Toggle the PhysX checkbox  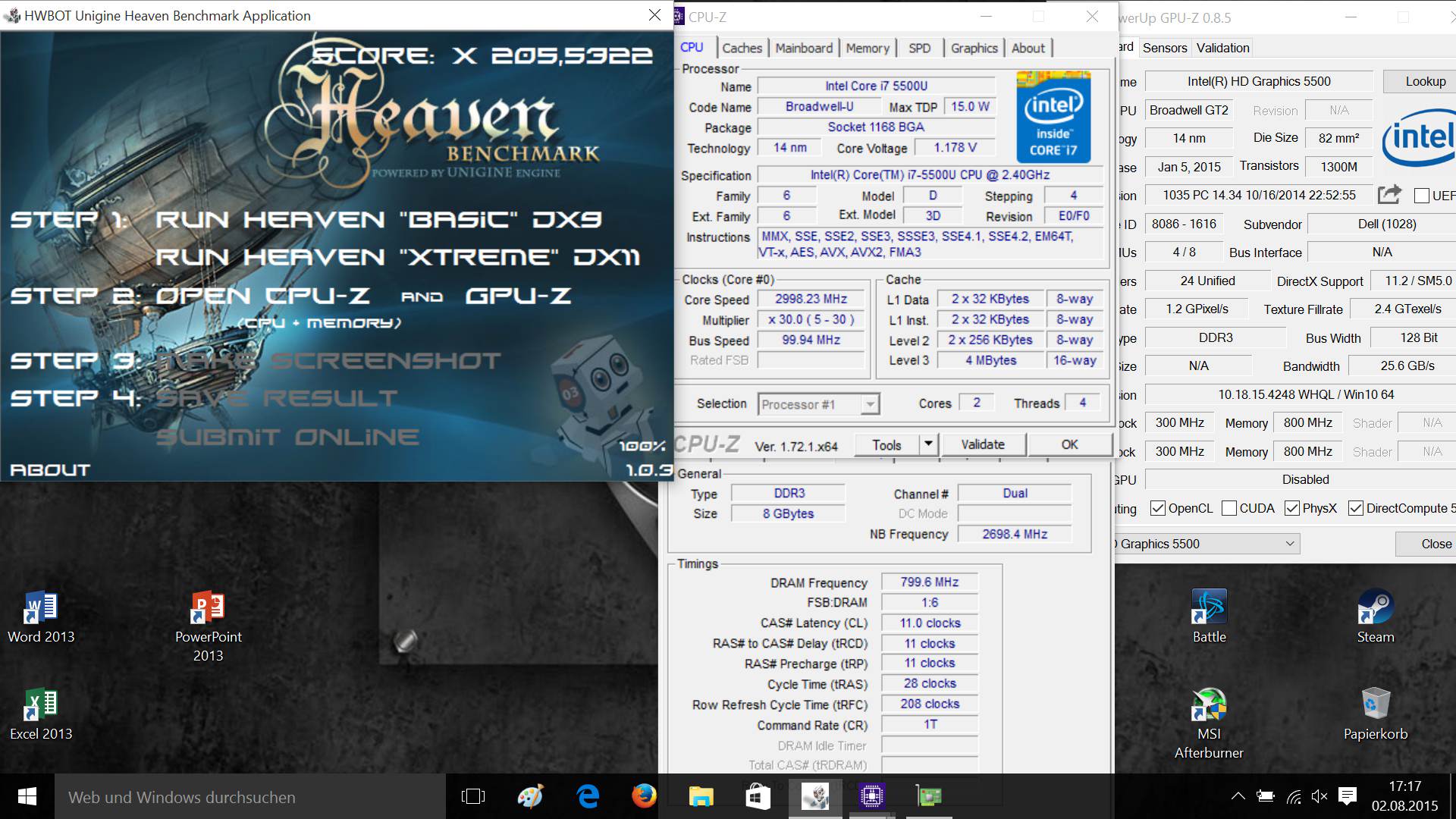click(x=1292, y=508)
